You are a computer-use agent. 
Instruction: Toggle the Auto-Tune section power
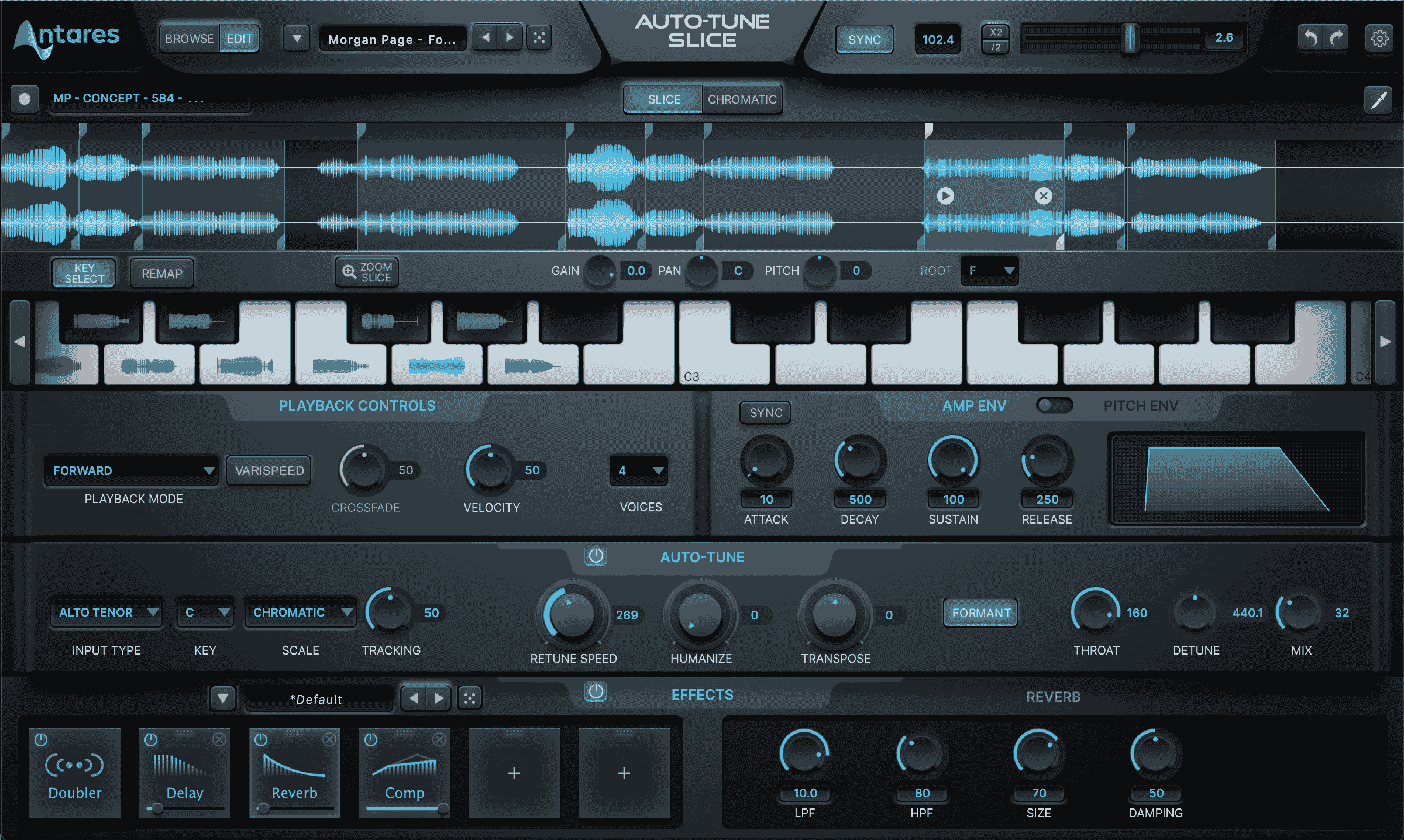pyautogui.click(x=596, y=557)
